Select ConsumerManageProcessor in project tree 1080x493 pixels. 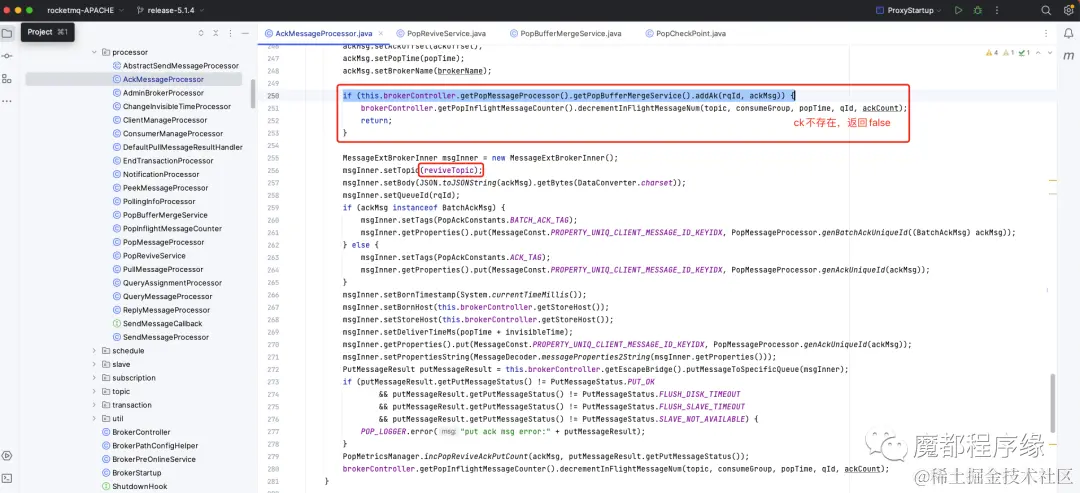coord(173,134)
